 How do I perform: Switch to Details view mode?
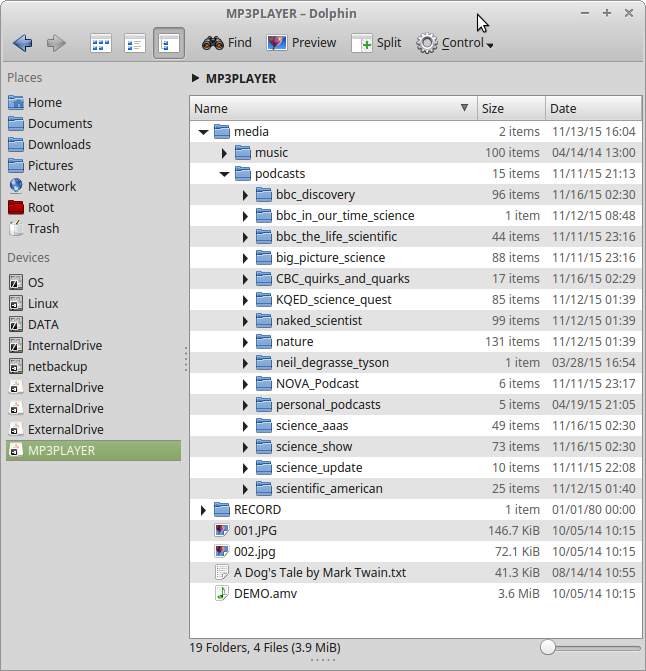click(x=169, y=43)
